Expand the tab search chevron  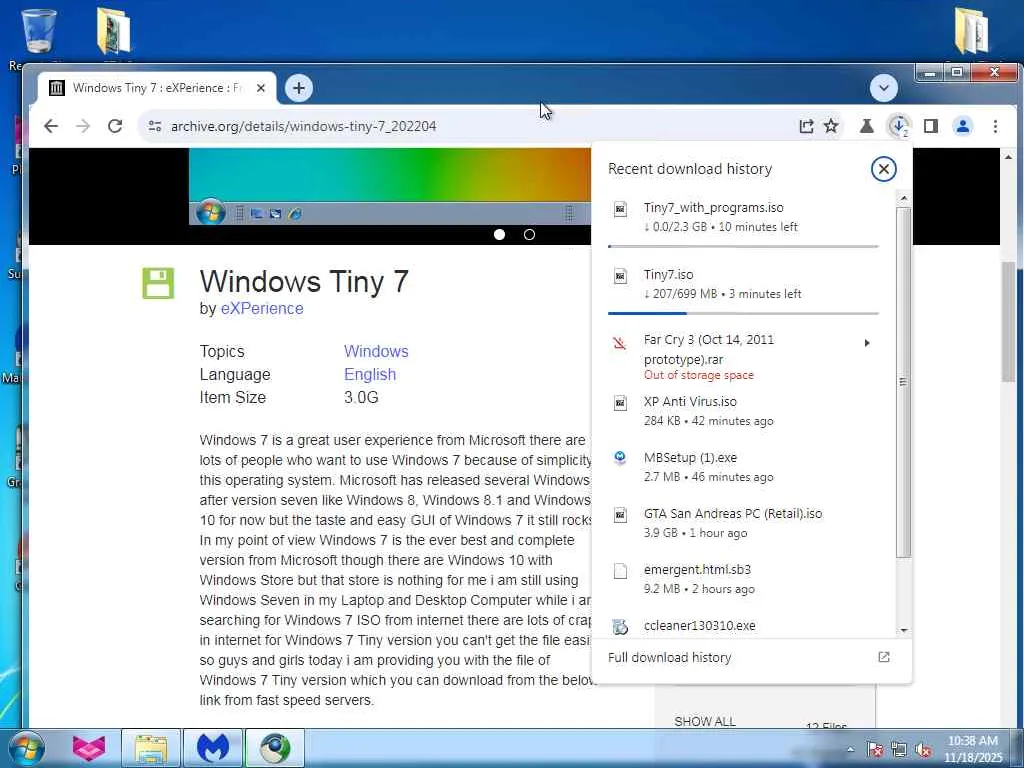click(884, 88)
